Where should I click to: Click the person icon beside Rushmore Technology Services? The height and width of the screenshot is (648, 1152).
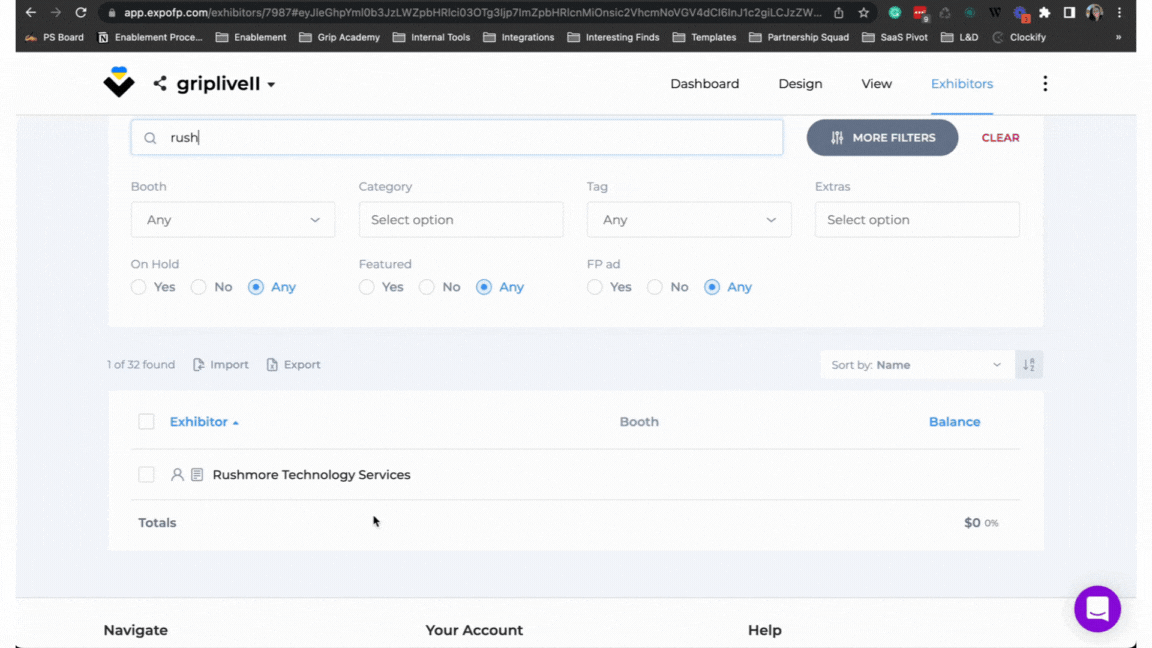point(177,475)
